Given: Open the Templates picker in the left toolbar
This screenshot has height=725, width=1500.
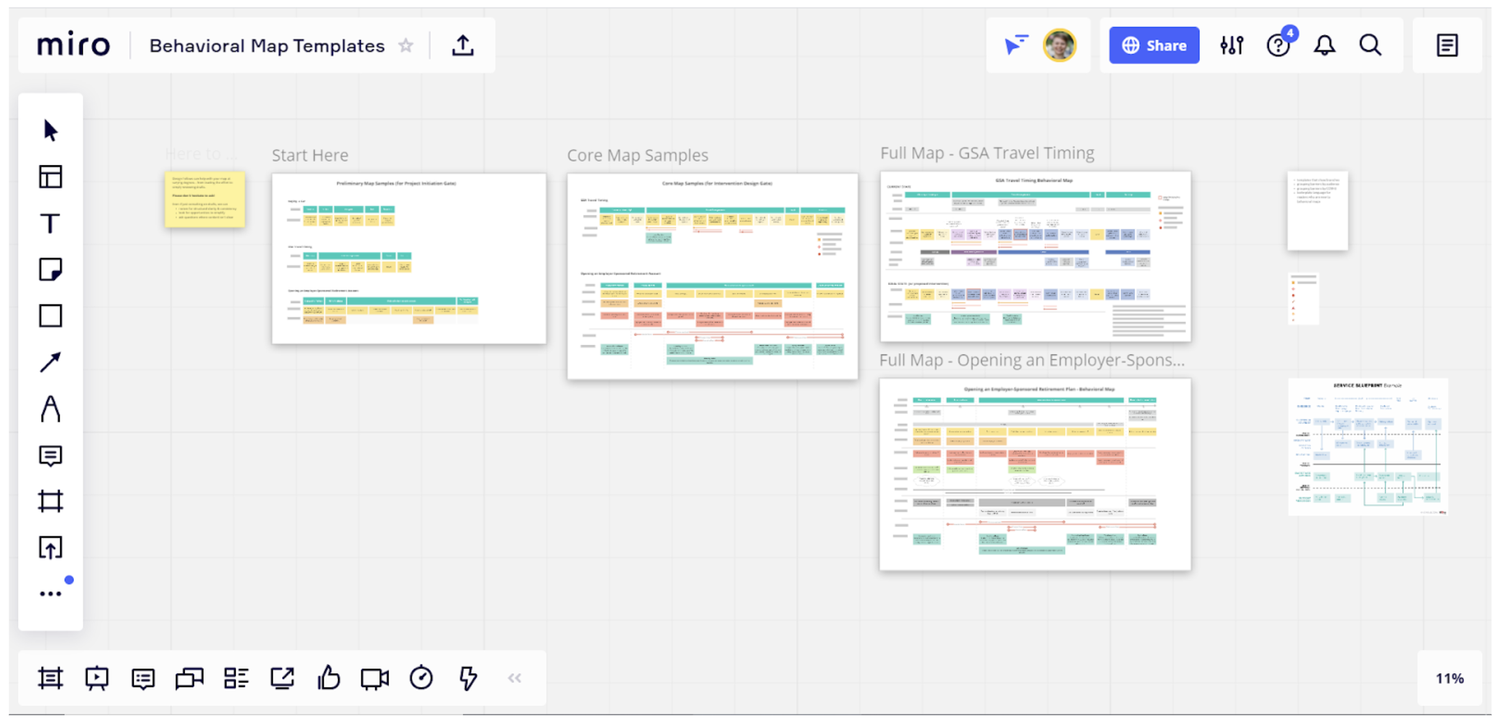Looking at the screenshot, I should pos(50,177).
